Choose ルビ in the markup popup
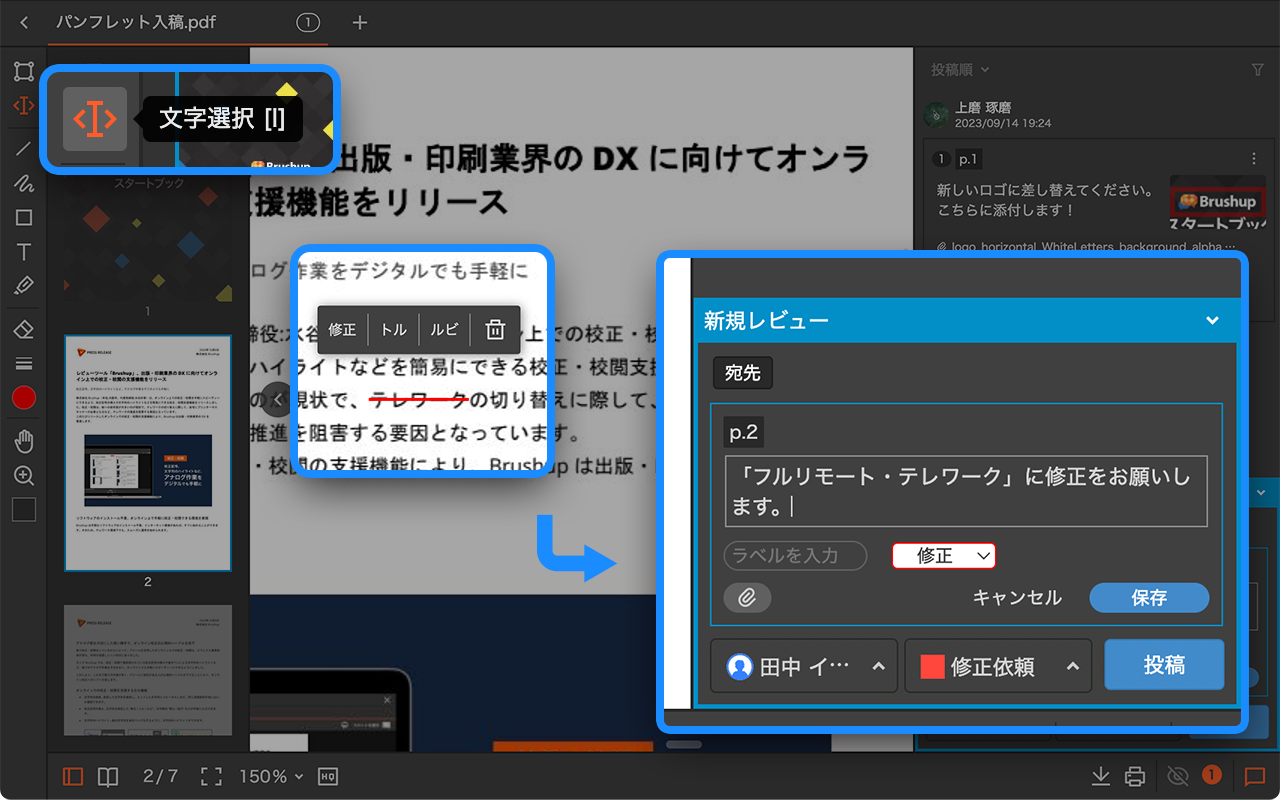1280x800 pixels. (x=444, y=329)
